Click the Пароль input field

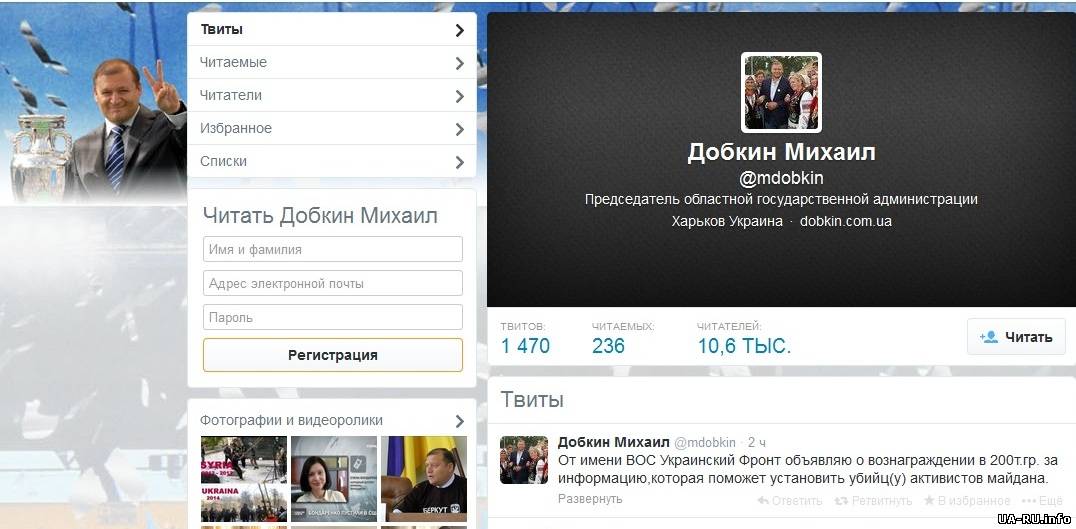click(332, 317)
